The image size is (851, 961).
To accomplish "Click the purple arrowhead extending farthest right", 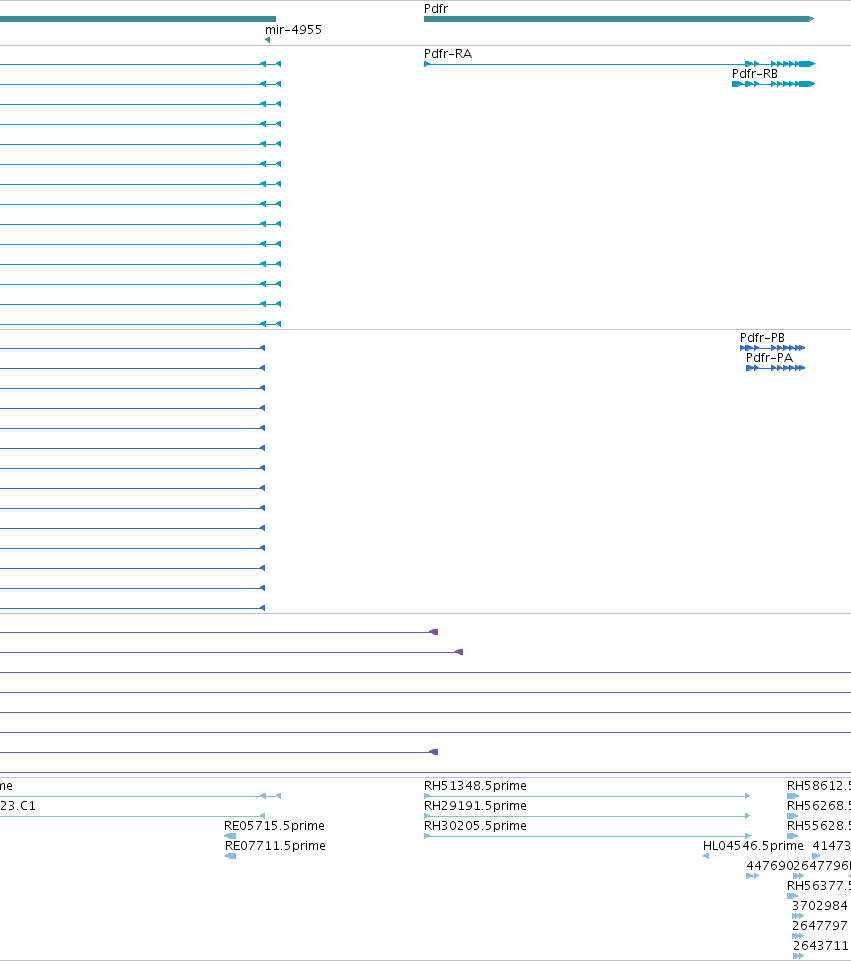I will (460, 652).
